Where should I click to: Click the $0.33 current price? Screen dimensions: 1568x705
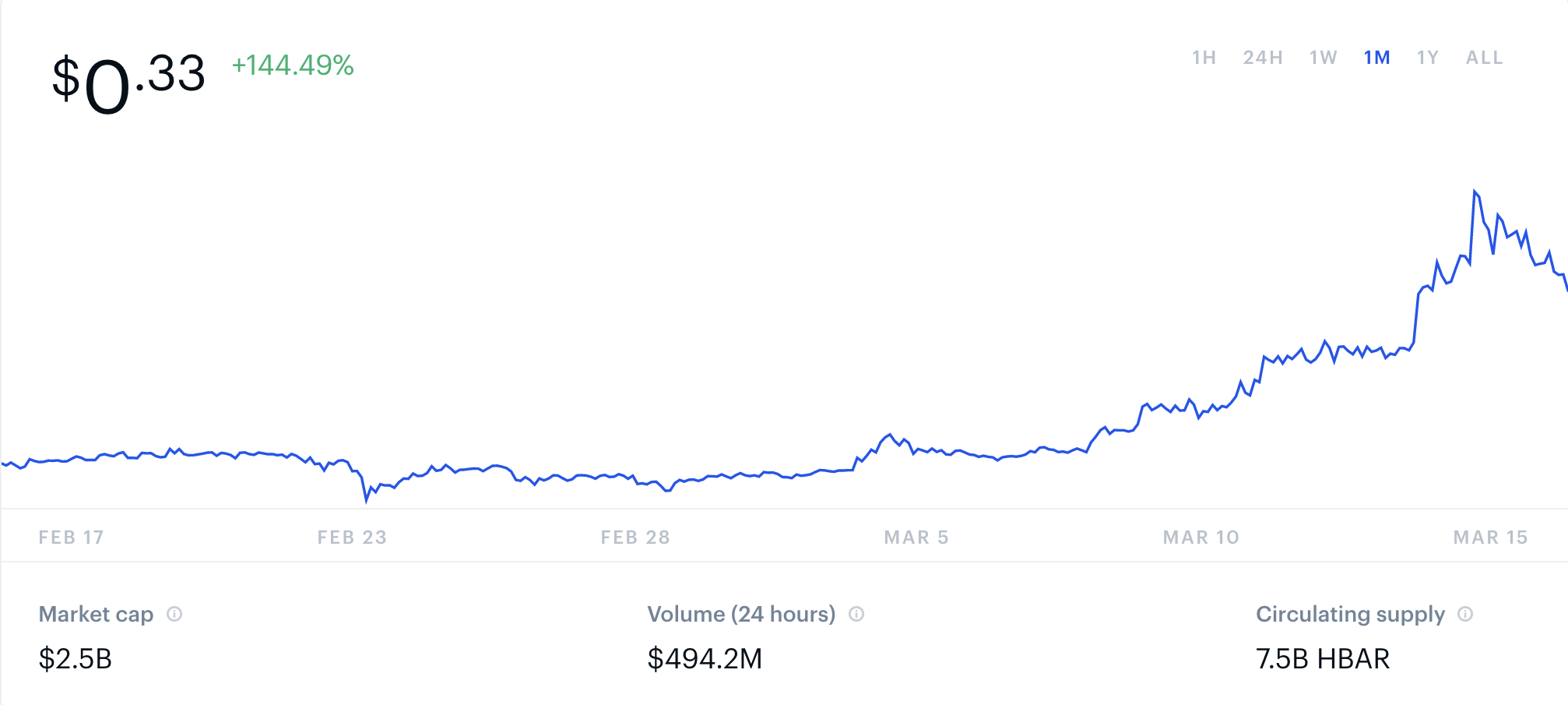128,82
